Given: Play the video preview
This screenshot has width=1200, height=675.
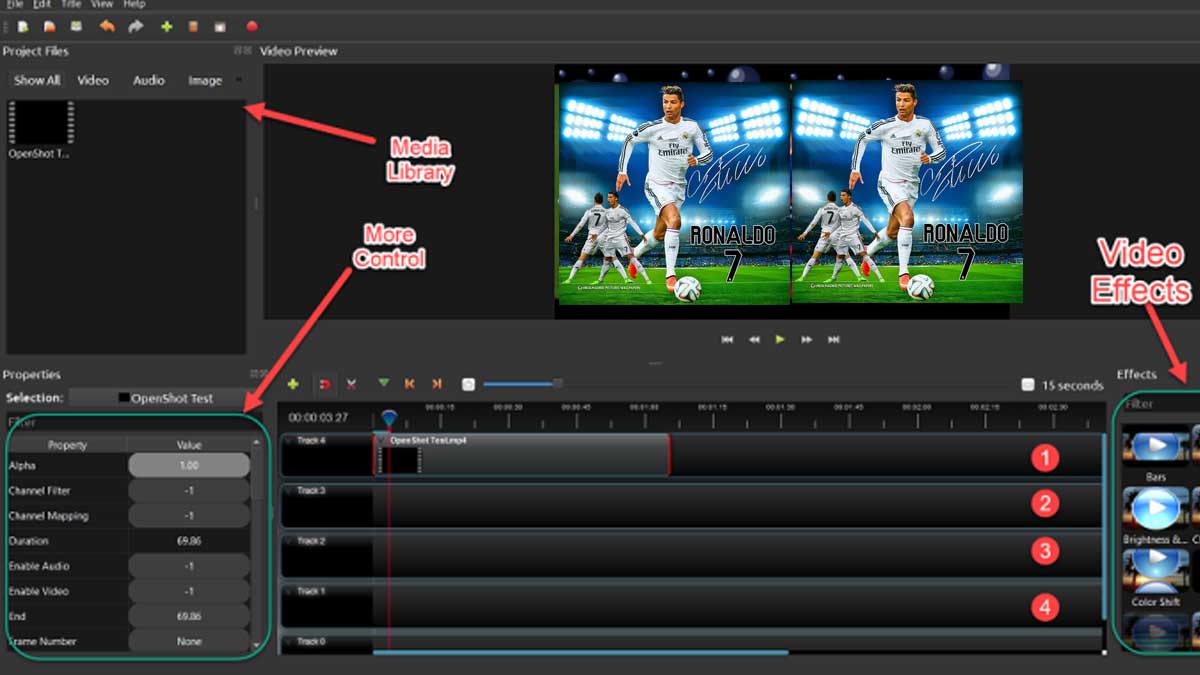Looking at the screenshot, I should point(780,340).
